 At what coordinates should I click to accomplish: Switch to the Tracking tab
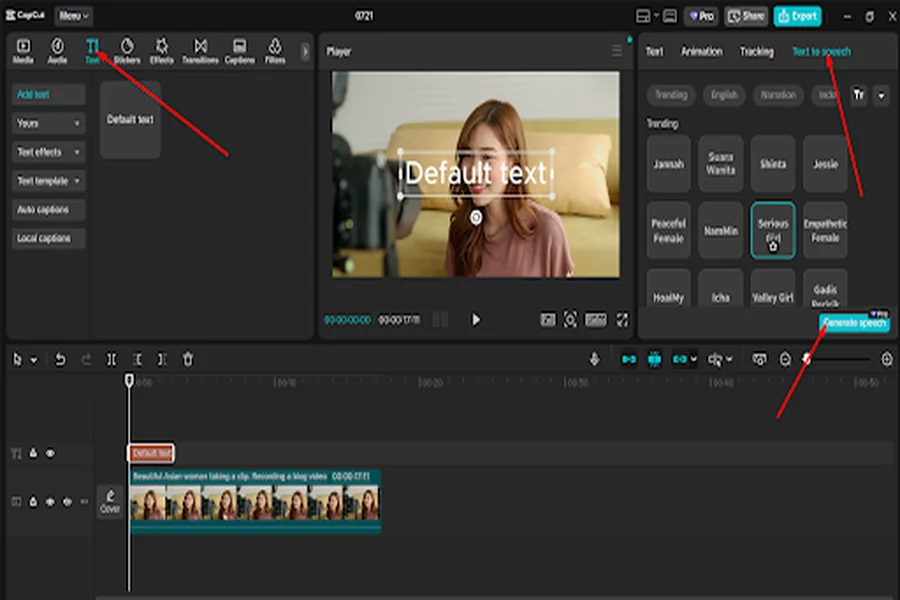point(757,52)
